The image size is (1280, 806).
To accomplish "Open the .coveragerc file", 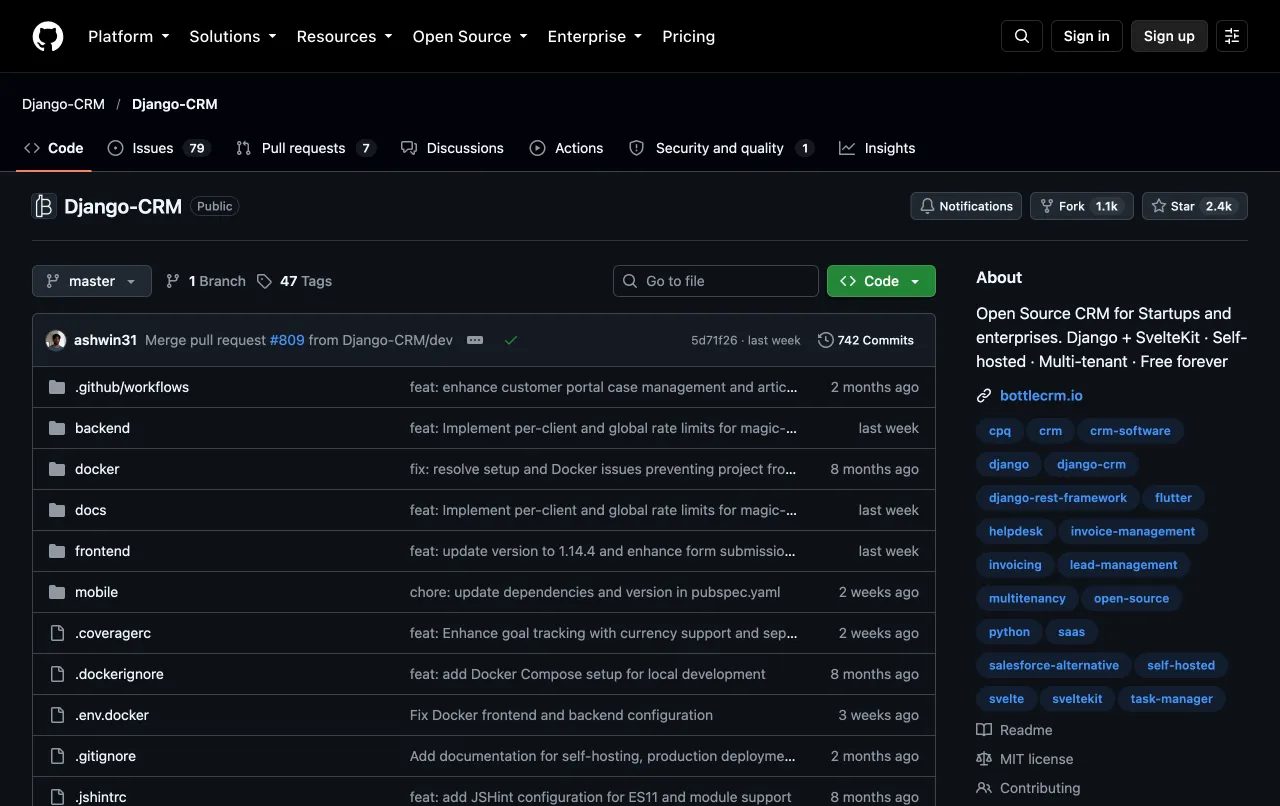I will (x=113, y=633).
